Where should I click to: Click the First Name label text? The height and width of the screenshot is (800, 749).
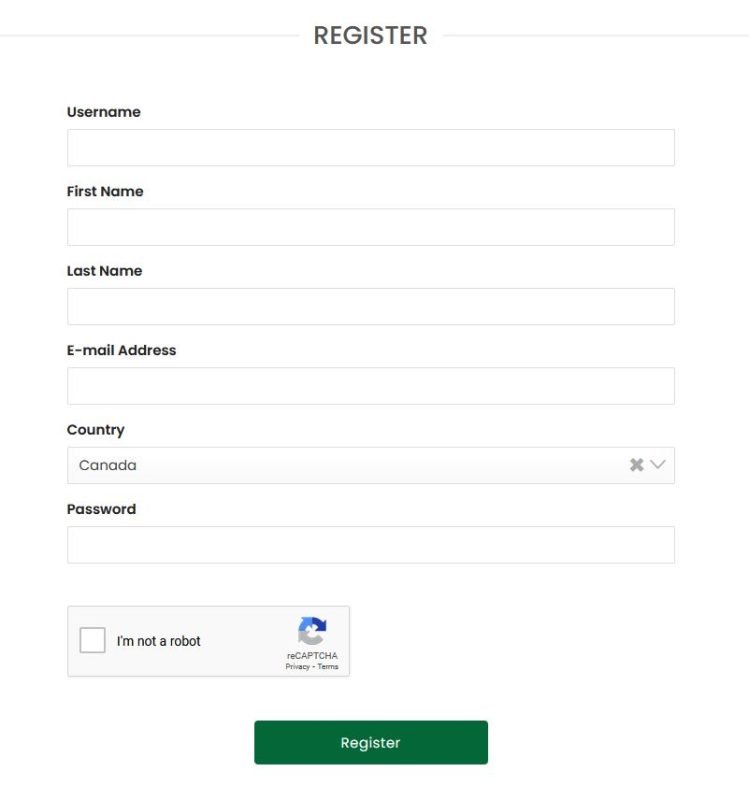coord(105,191)
